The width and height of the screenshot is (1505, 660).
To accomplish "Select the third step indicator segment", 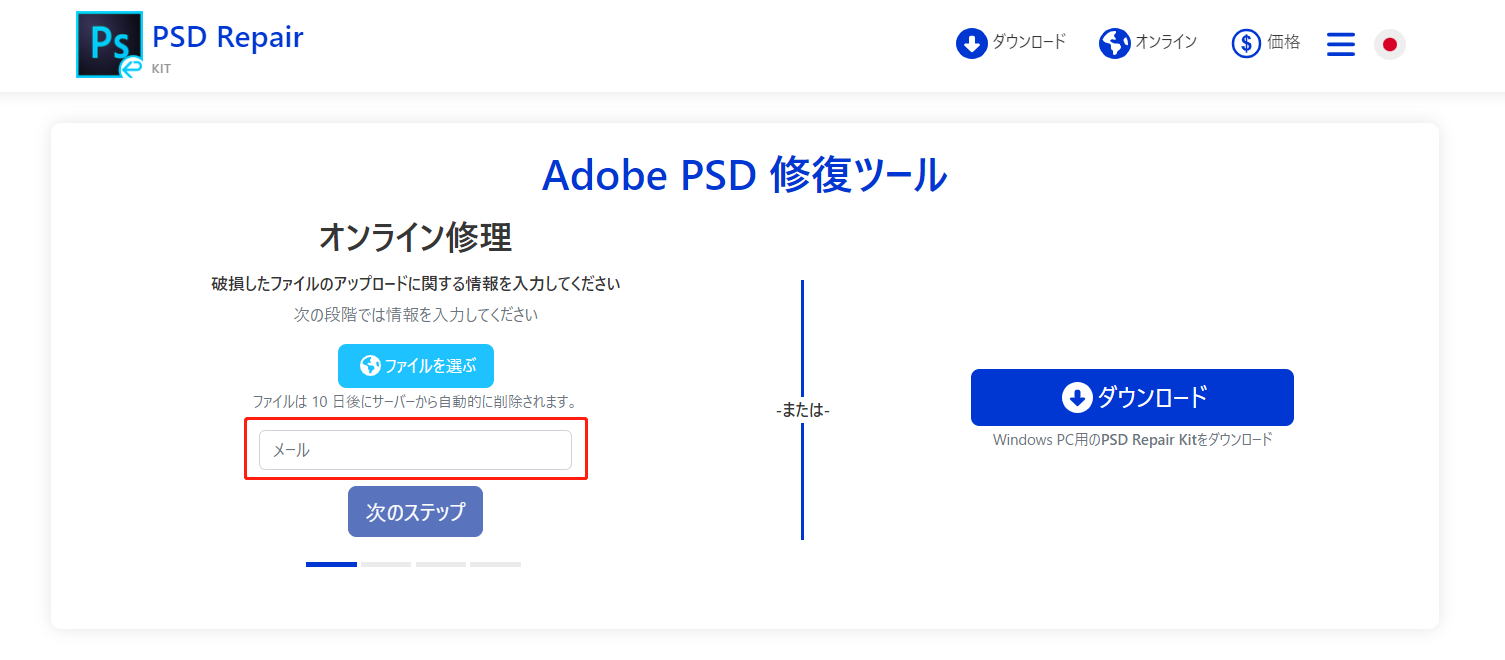I will tap(441, 564).
